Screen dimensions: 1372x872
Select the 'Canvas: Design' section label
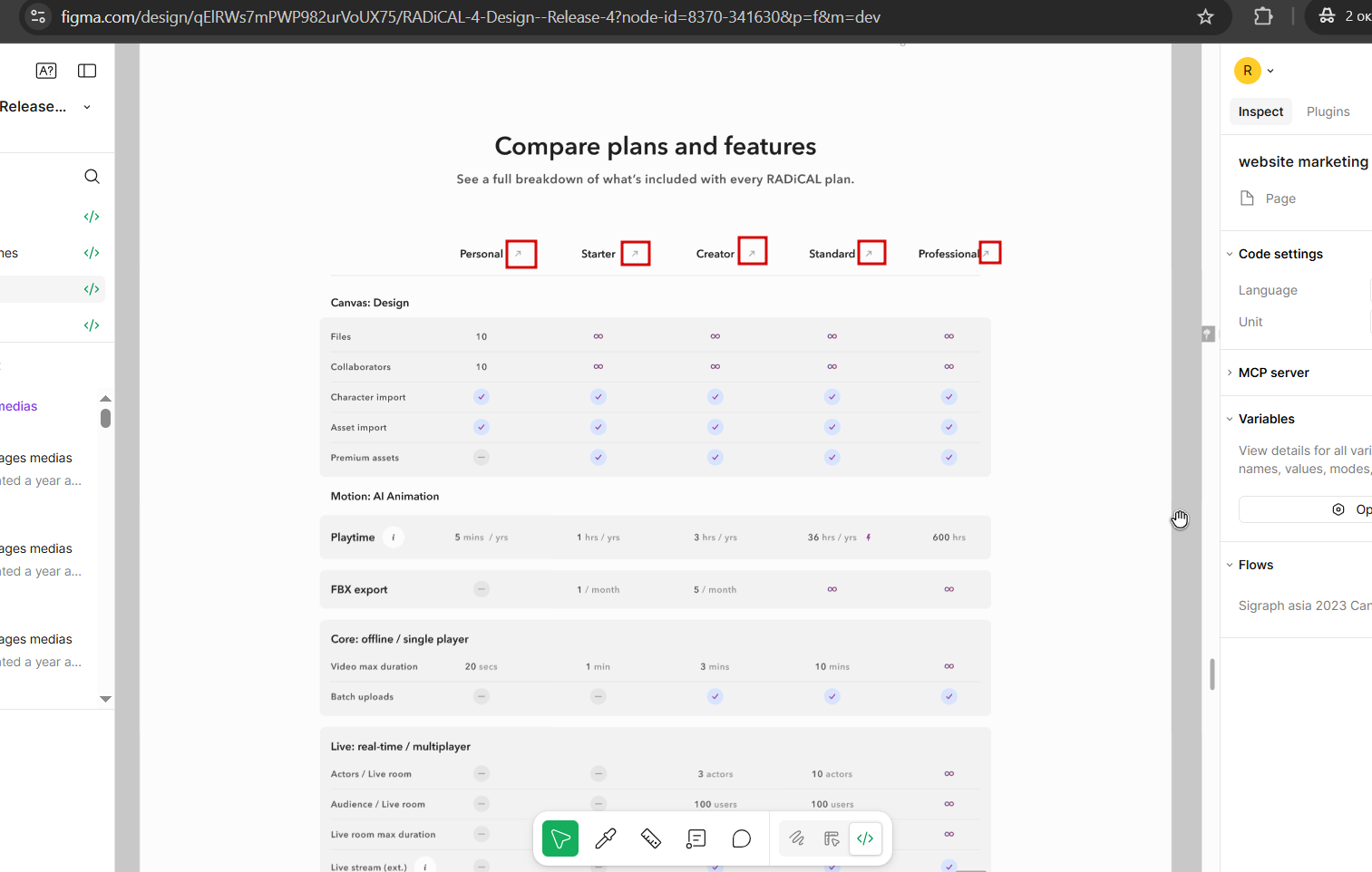pos(370,303)
